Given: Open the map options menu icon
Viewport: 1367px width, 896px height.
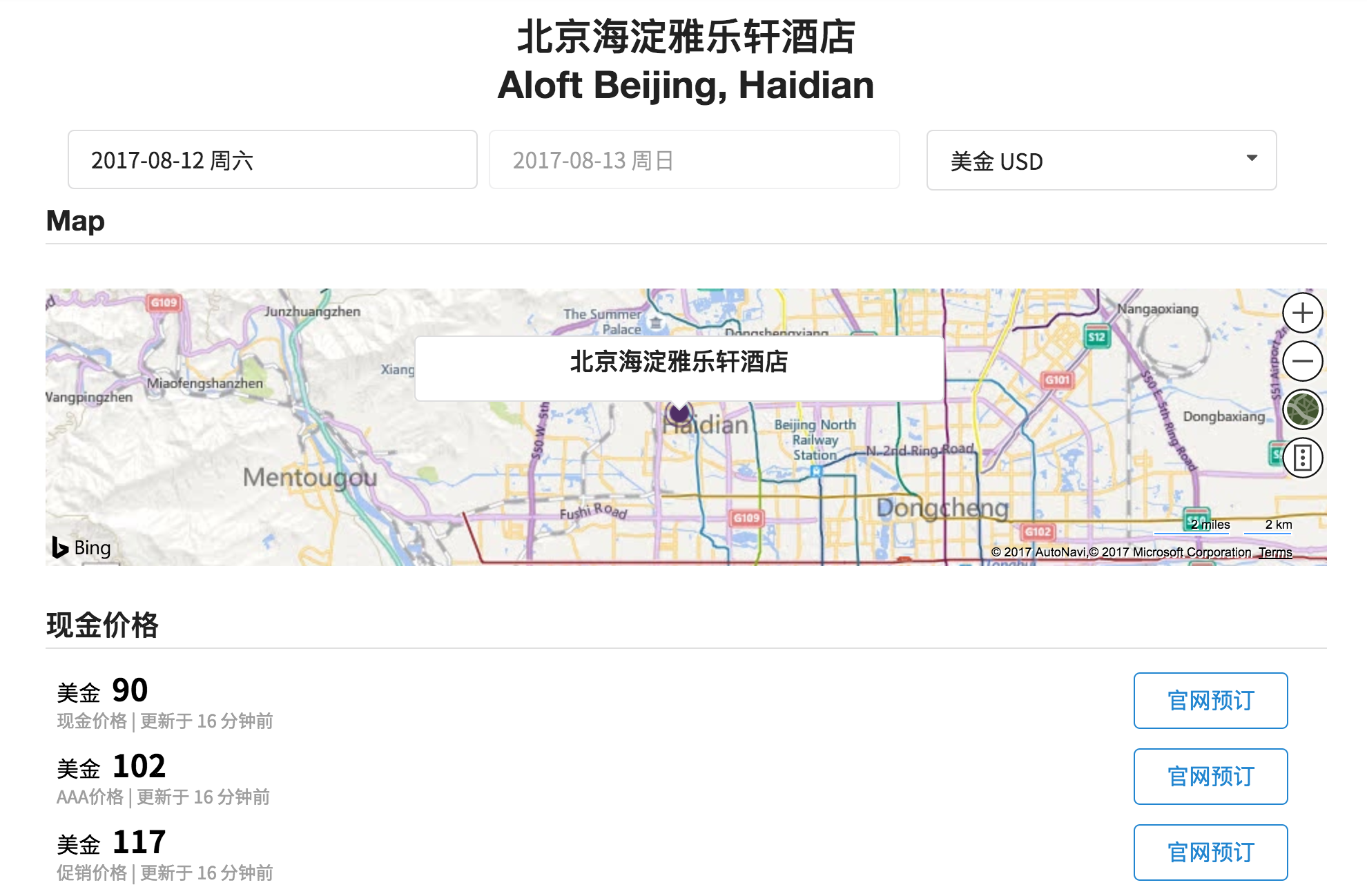Looking at the screenshot, I should pyautogui.click(x=1302, y=458).
